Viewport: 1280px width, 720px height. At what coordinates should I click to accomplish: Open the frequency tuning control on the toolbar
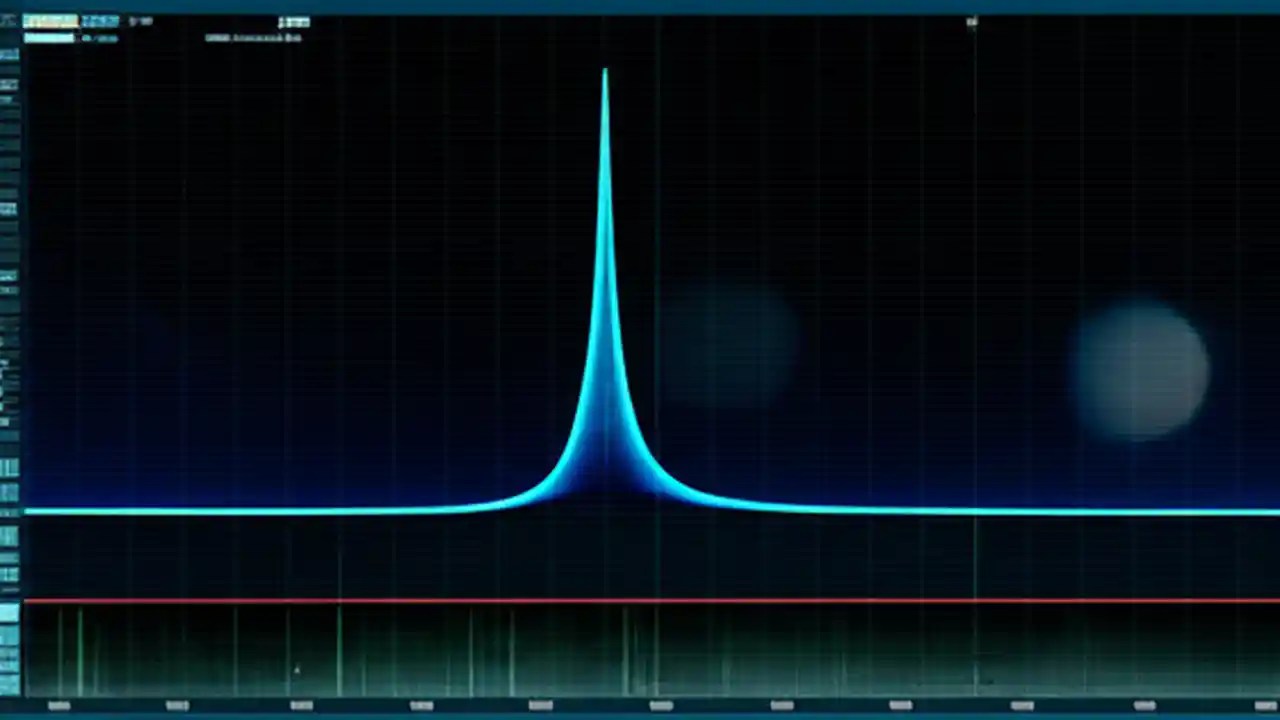tap(48, 20)
